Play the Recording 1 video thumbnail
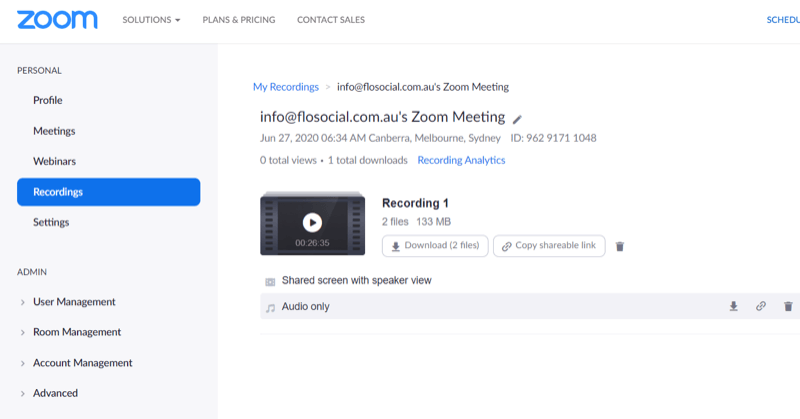The width and height of the screenshot is (800, 419). pyautogui.click(x=312, y=223)
